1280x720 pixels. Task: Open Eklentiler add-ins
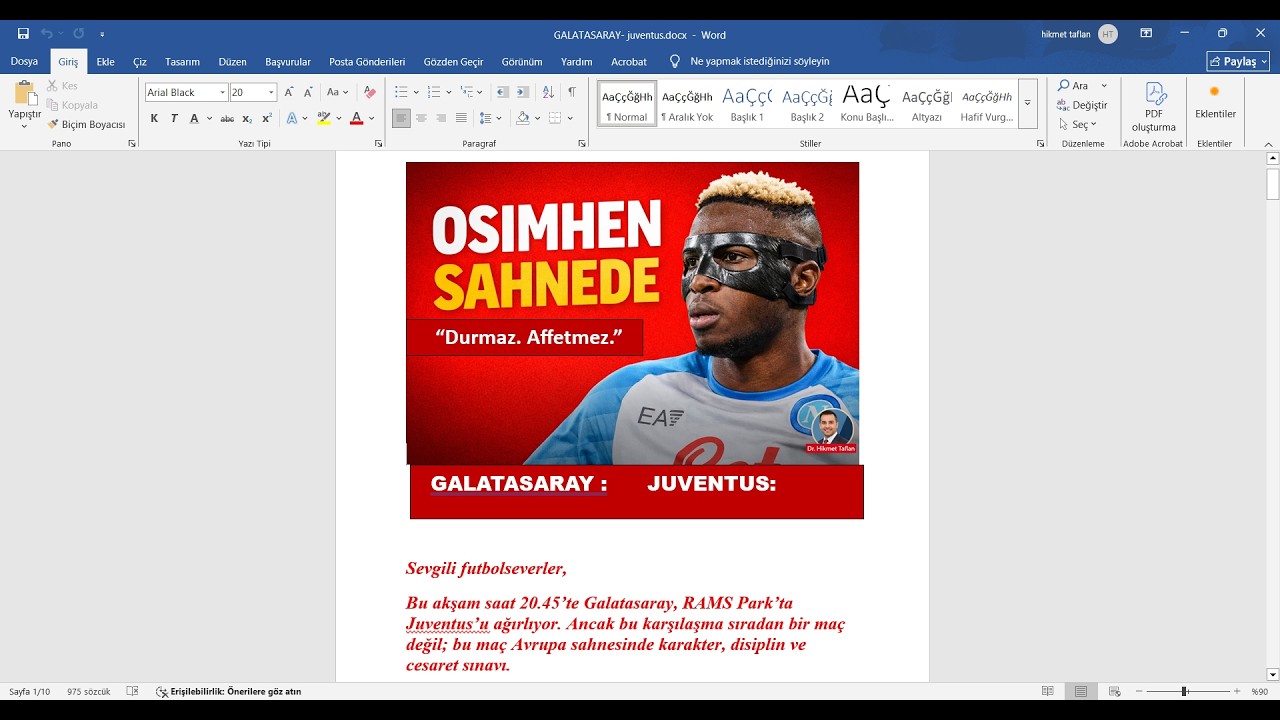click(1215, 102)
